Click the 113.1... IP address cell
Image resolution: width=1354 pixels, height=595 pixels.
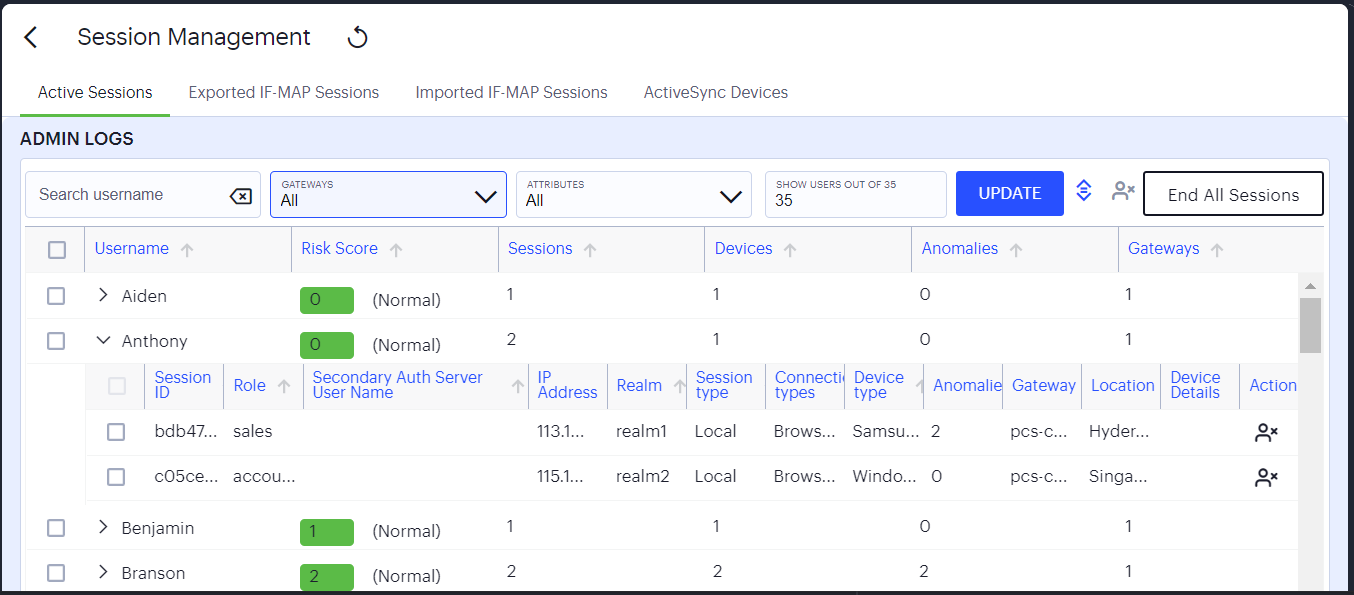click(x=560, y=432)
